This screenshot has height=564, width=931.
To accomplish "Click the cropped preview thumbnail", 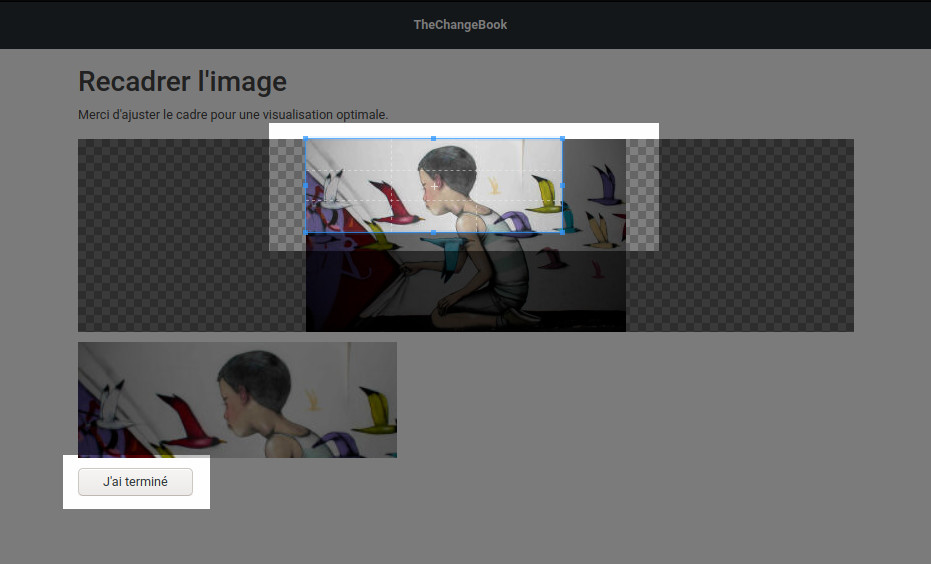I will click(238, 400).
